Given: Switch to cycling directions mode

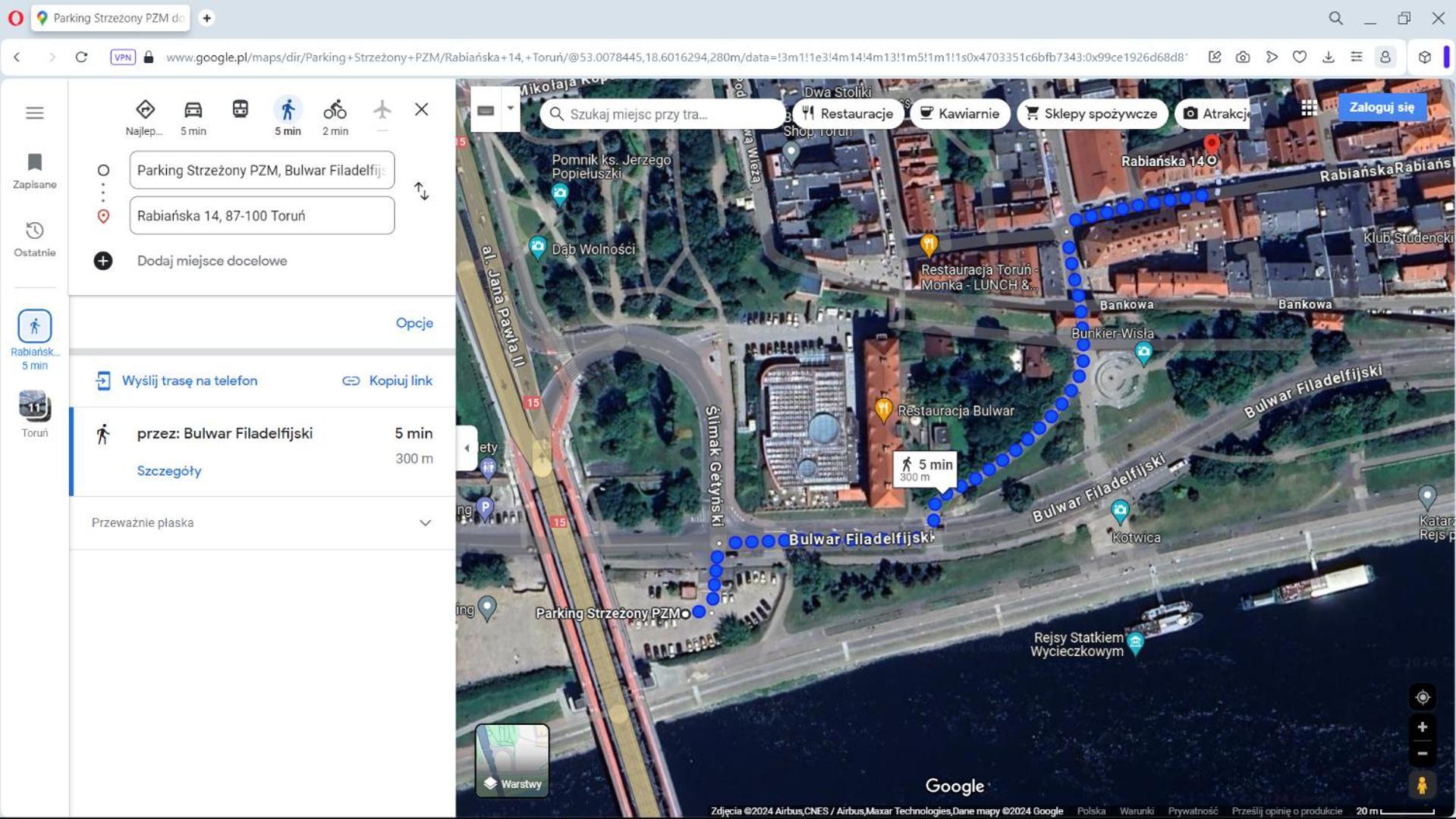Looking at the screenshot, I should click(x=335, y=117).
